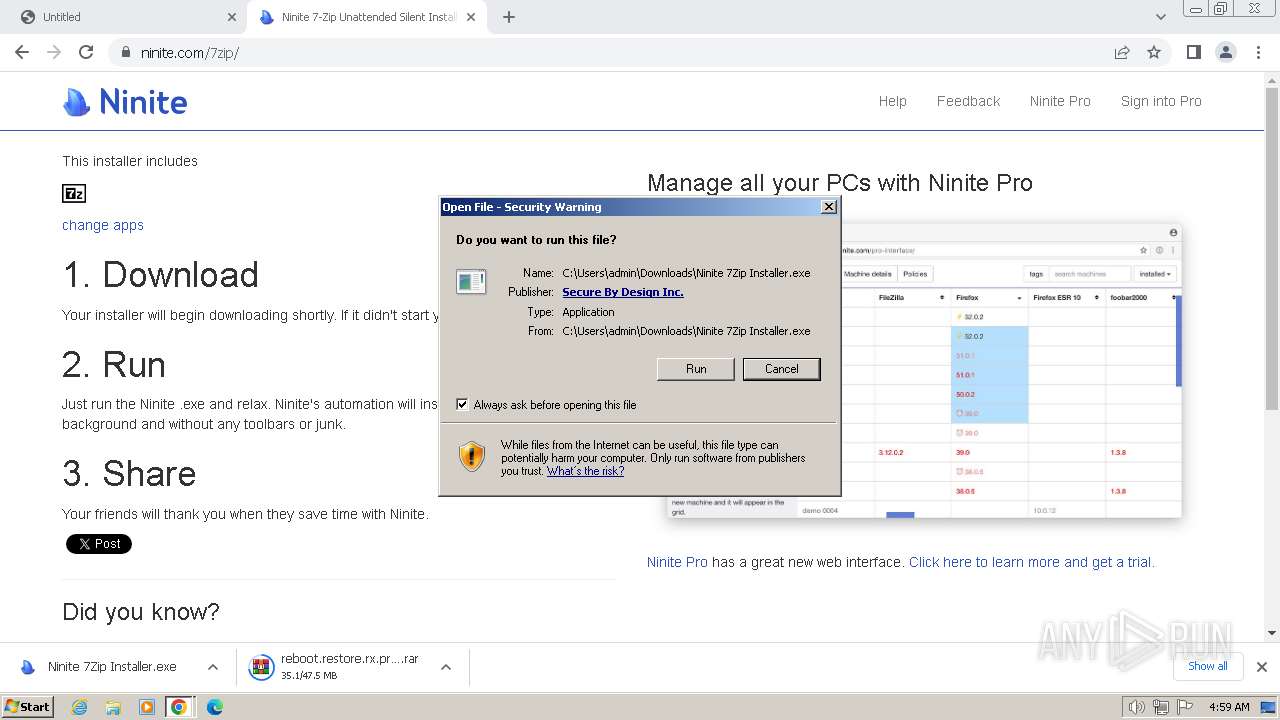
Task: Expand options for Ninite 7Zip Installer.exe download
Action: [213, 667]
